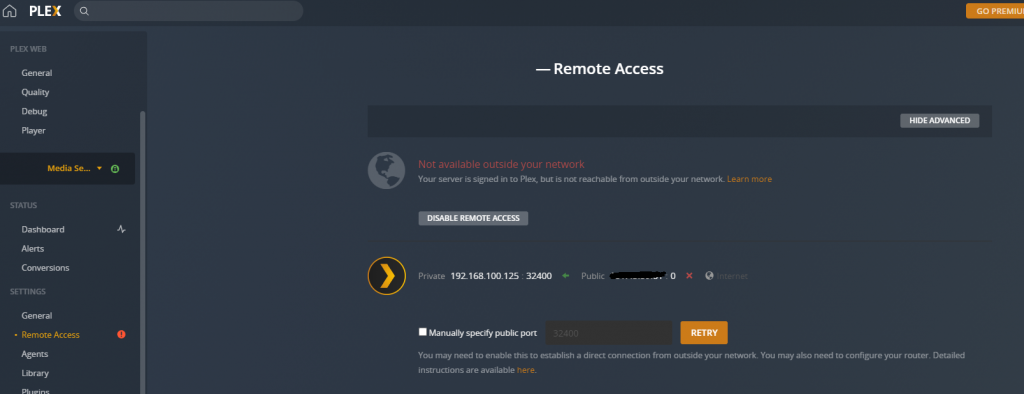The width and height of the screenshot is (1024, 394).
Task: Open the Library settings entry
Action: [x=35, y=373]
